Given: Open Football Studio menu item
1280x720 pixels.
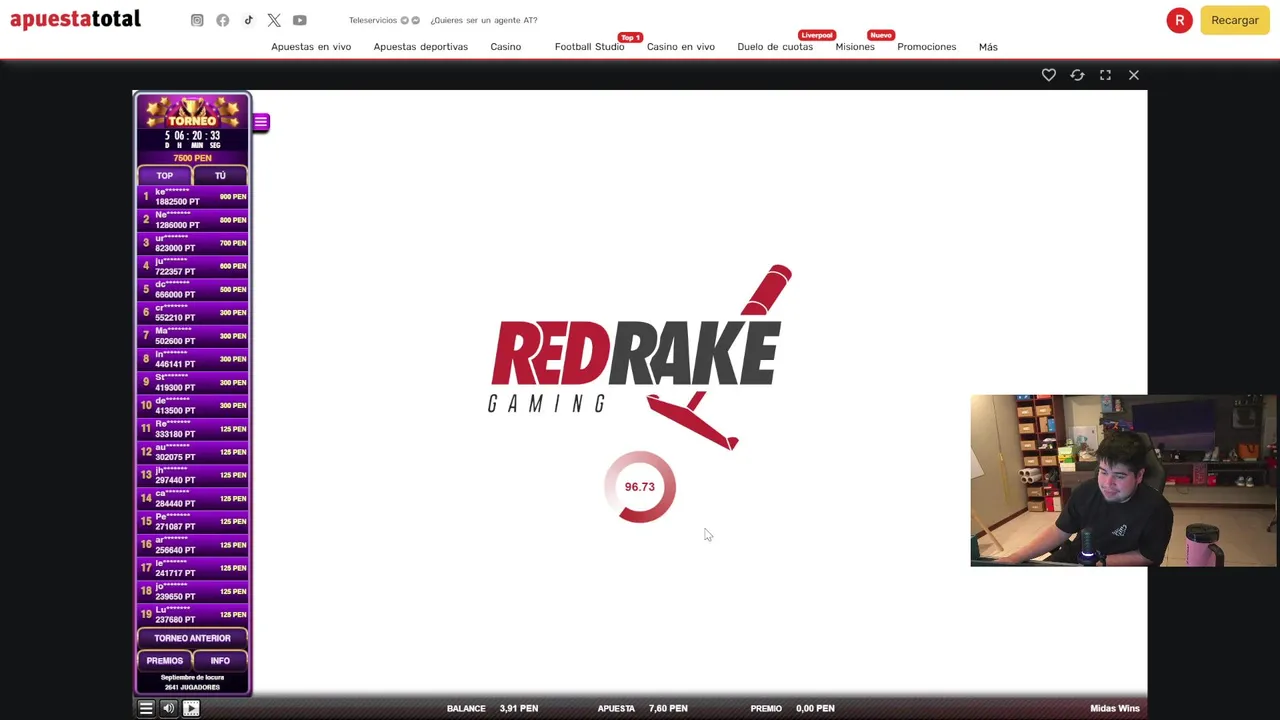Looking at the screenshot, I should point(589,47).
